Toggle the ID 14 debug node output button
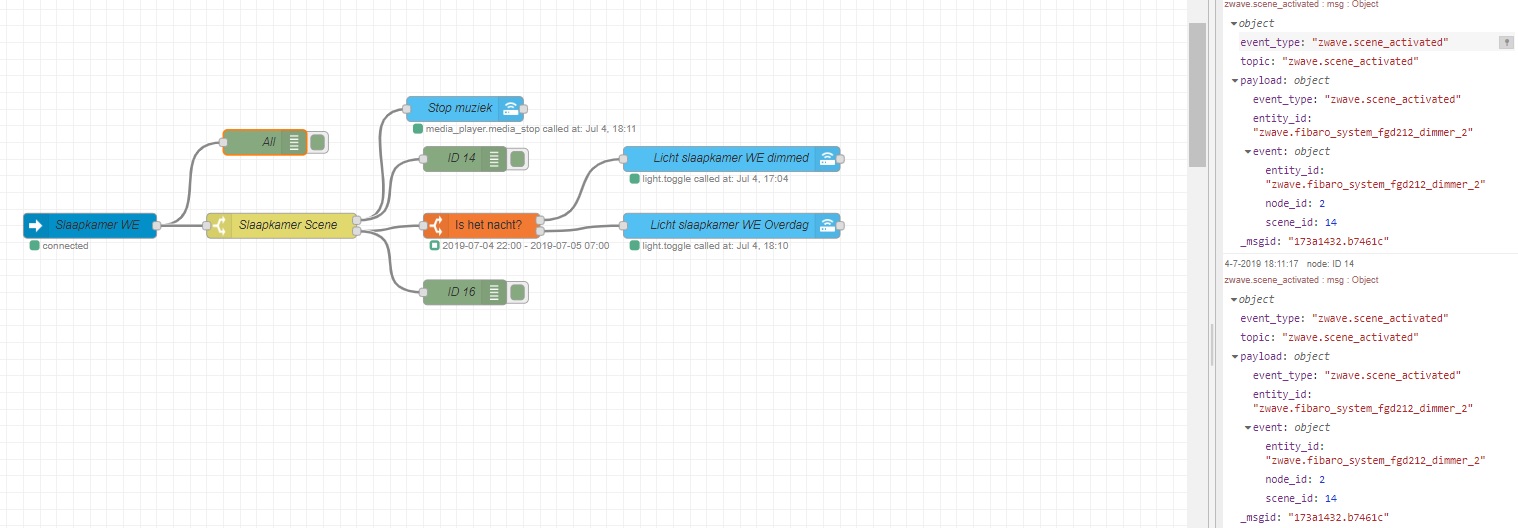The height and width of the screenshot is (528, 1518). [517, 158]
